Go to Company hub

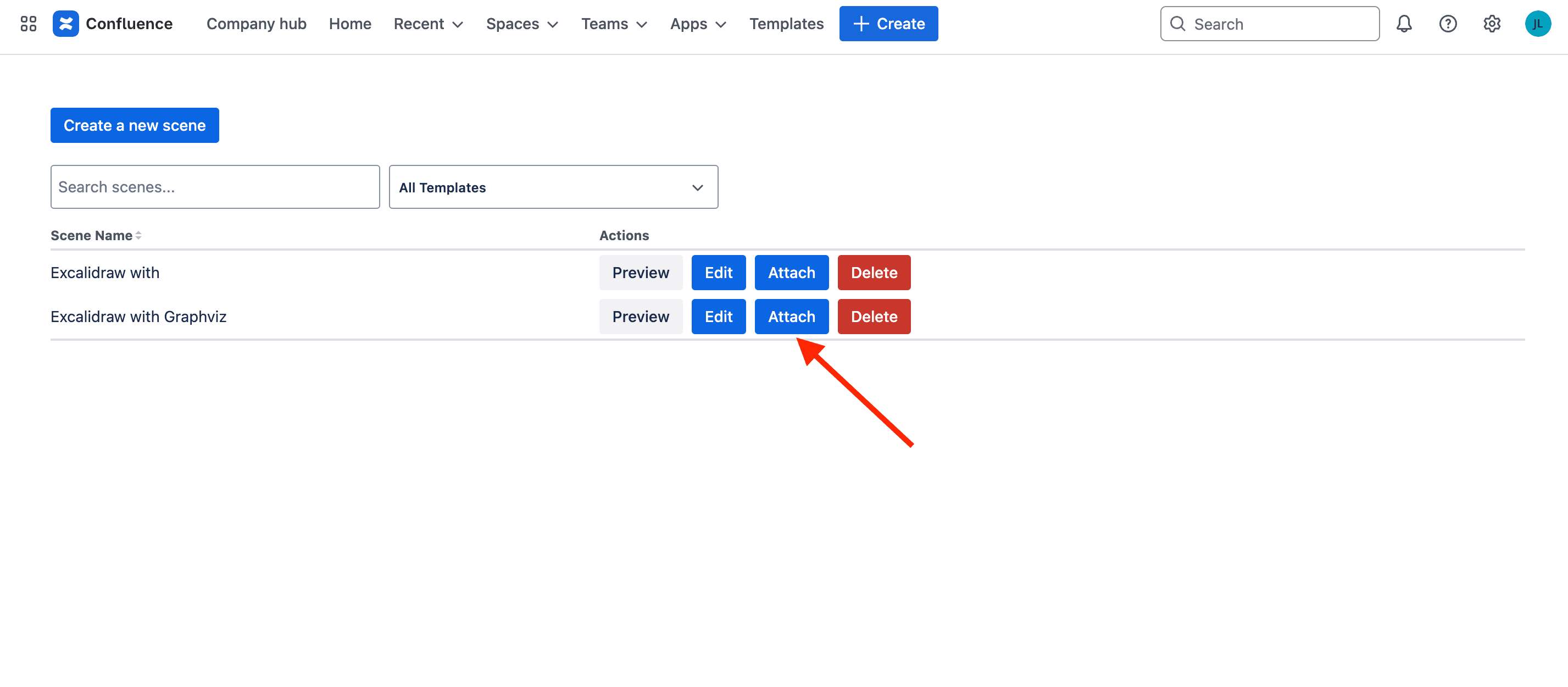click(256, 24)
